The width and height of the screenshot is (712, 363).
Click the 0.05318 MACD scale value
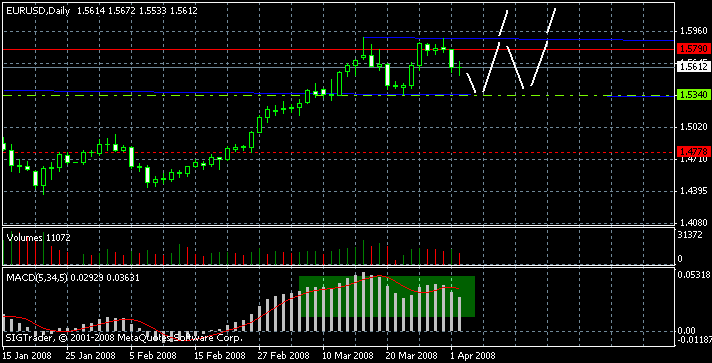click(x=693, y=275)
